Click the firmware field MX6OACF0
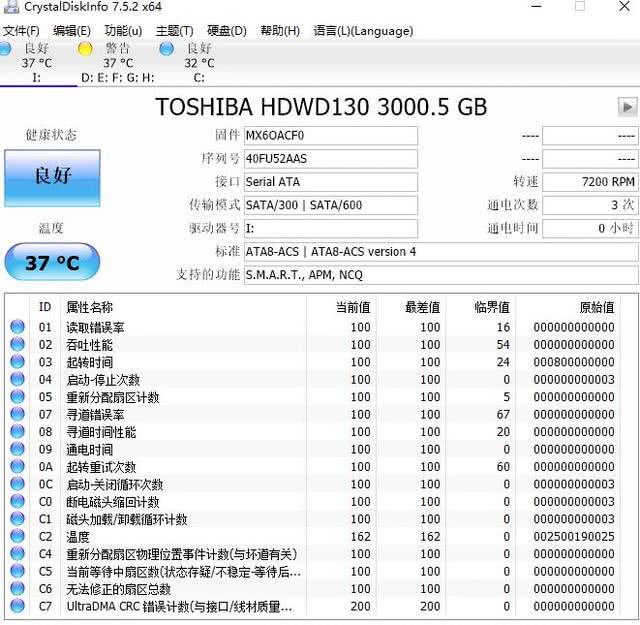640x625 pixels. [x=331, y=136]
